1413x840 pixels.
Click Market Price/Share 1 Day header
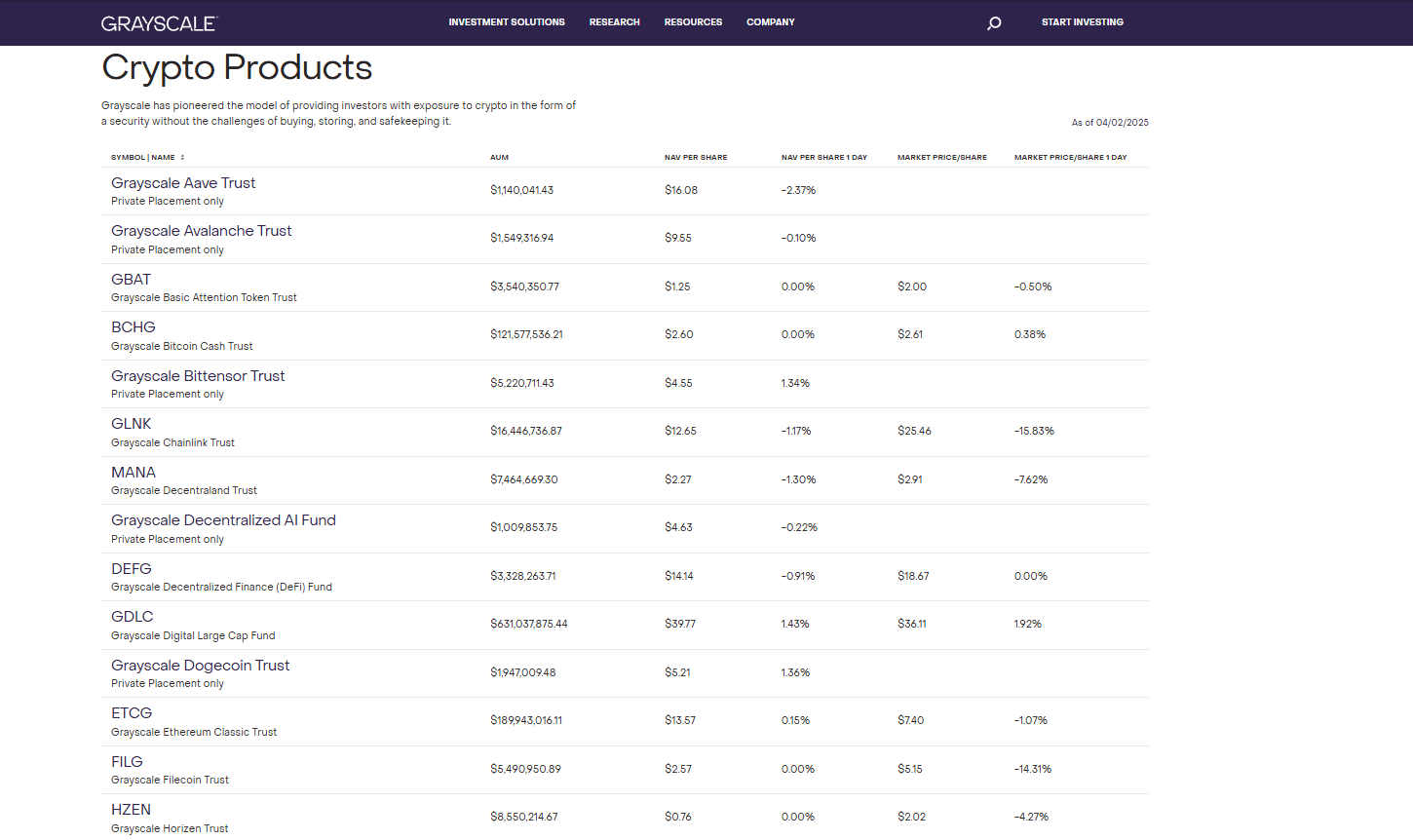(1070, 157)
